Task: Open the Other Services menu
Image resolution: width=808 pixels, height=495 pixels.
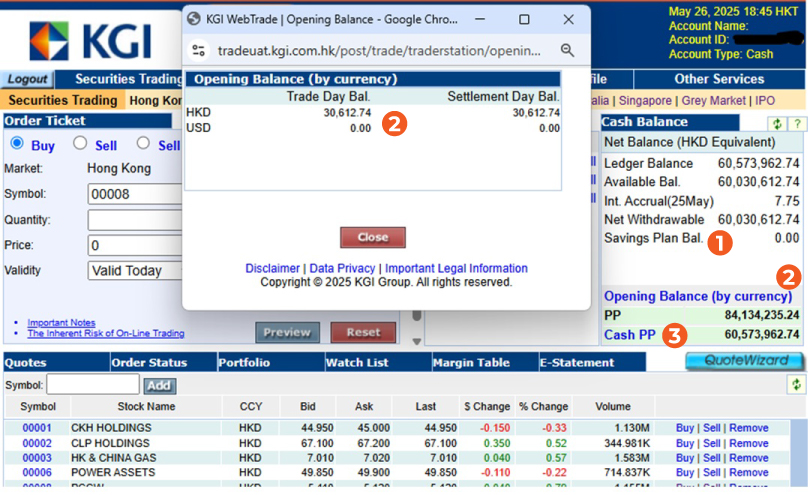Action: (x=719, y=79)
